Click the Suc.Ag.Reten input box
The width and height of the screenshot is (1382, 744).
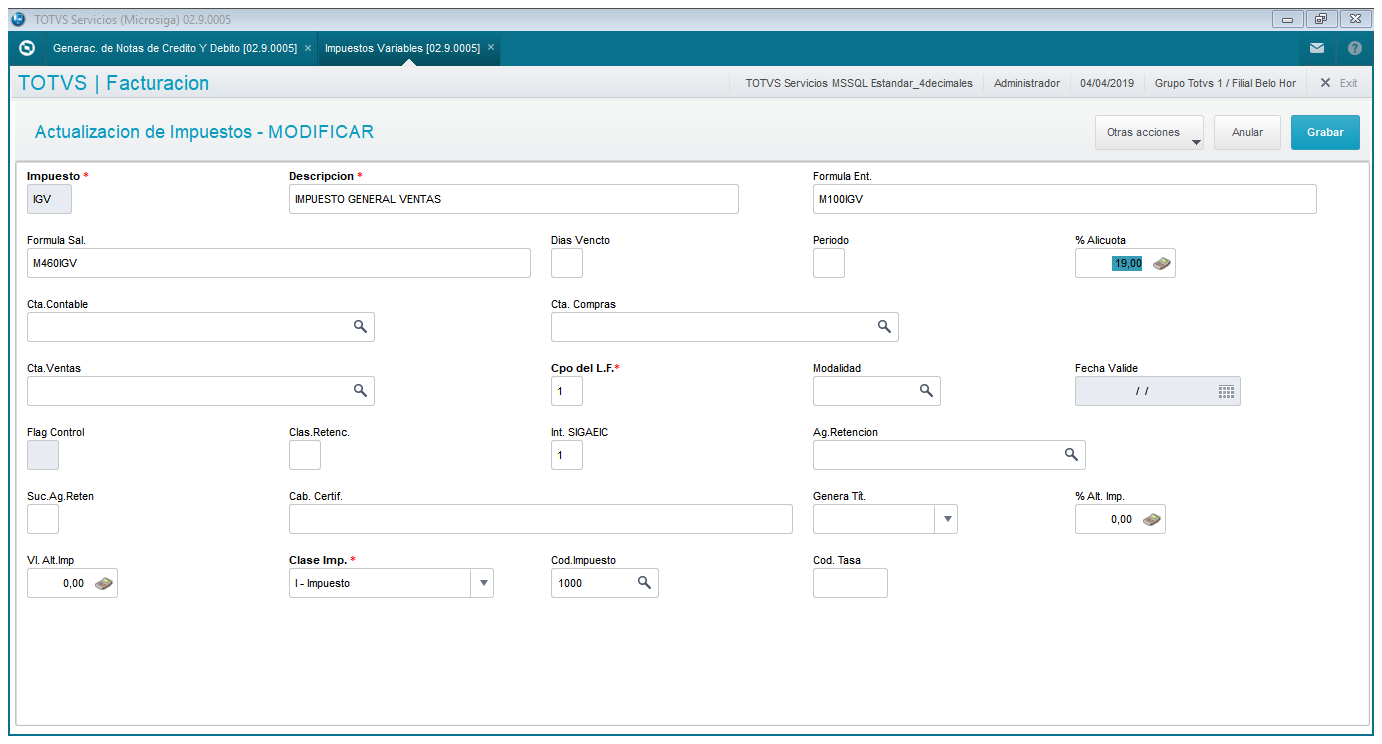(x=43, y=519)
